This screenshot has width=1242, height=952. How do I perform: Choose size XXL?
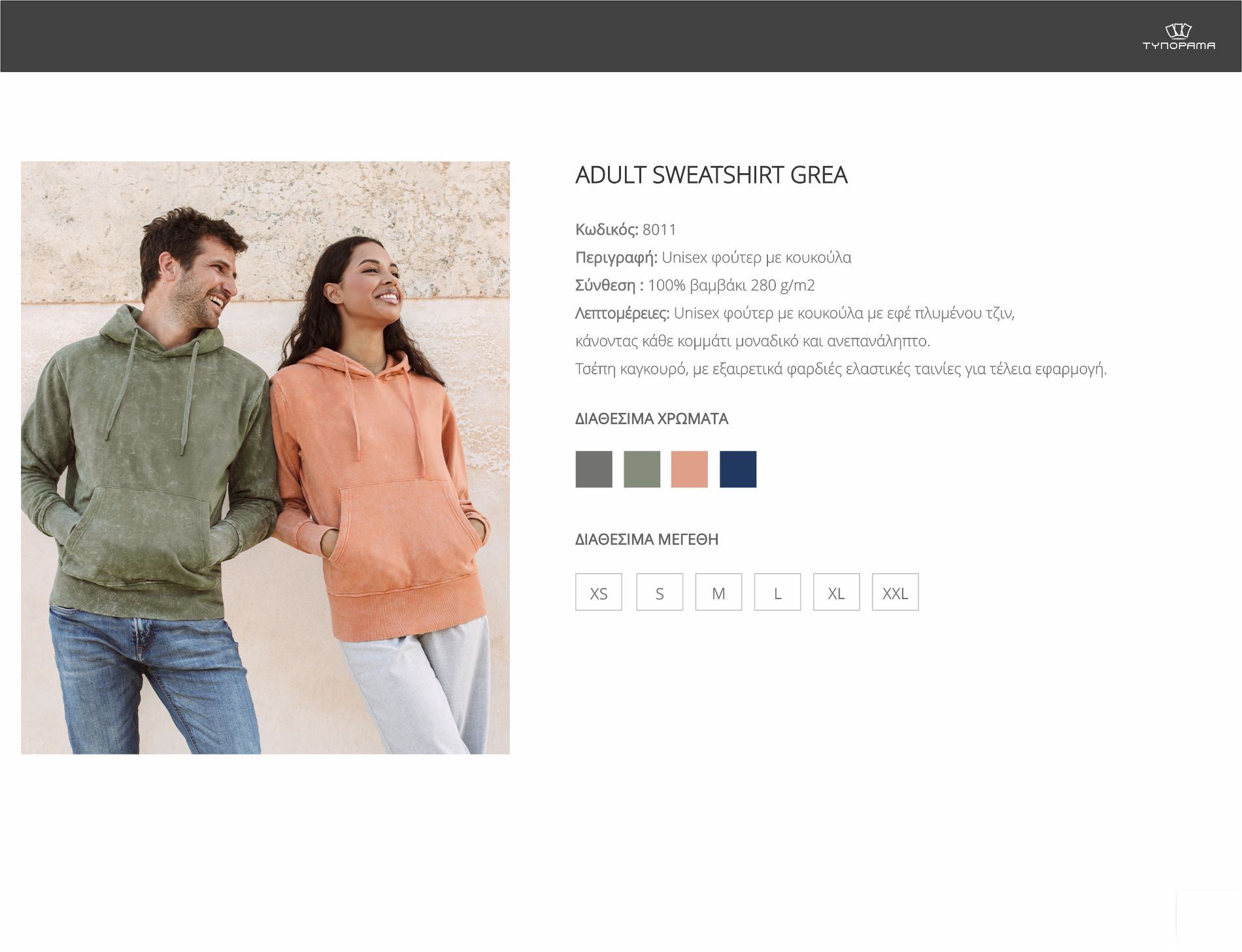(x=896, y=592)
